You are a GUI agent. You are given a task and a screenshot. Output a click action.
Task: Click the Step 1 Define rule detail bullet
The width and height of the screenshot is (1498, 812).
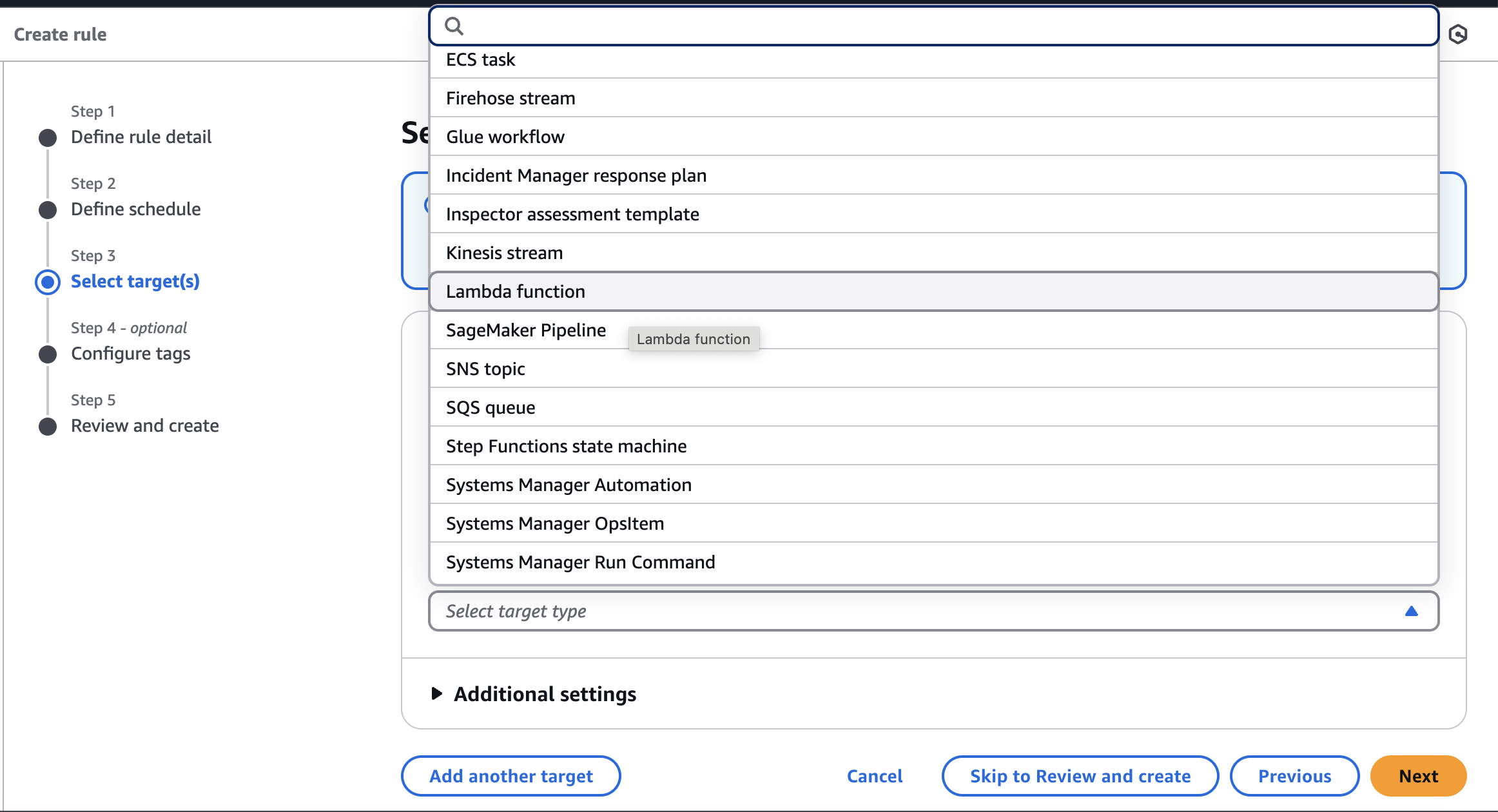click(48, 137)
